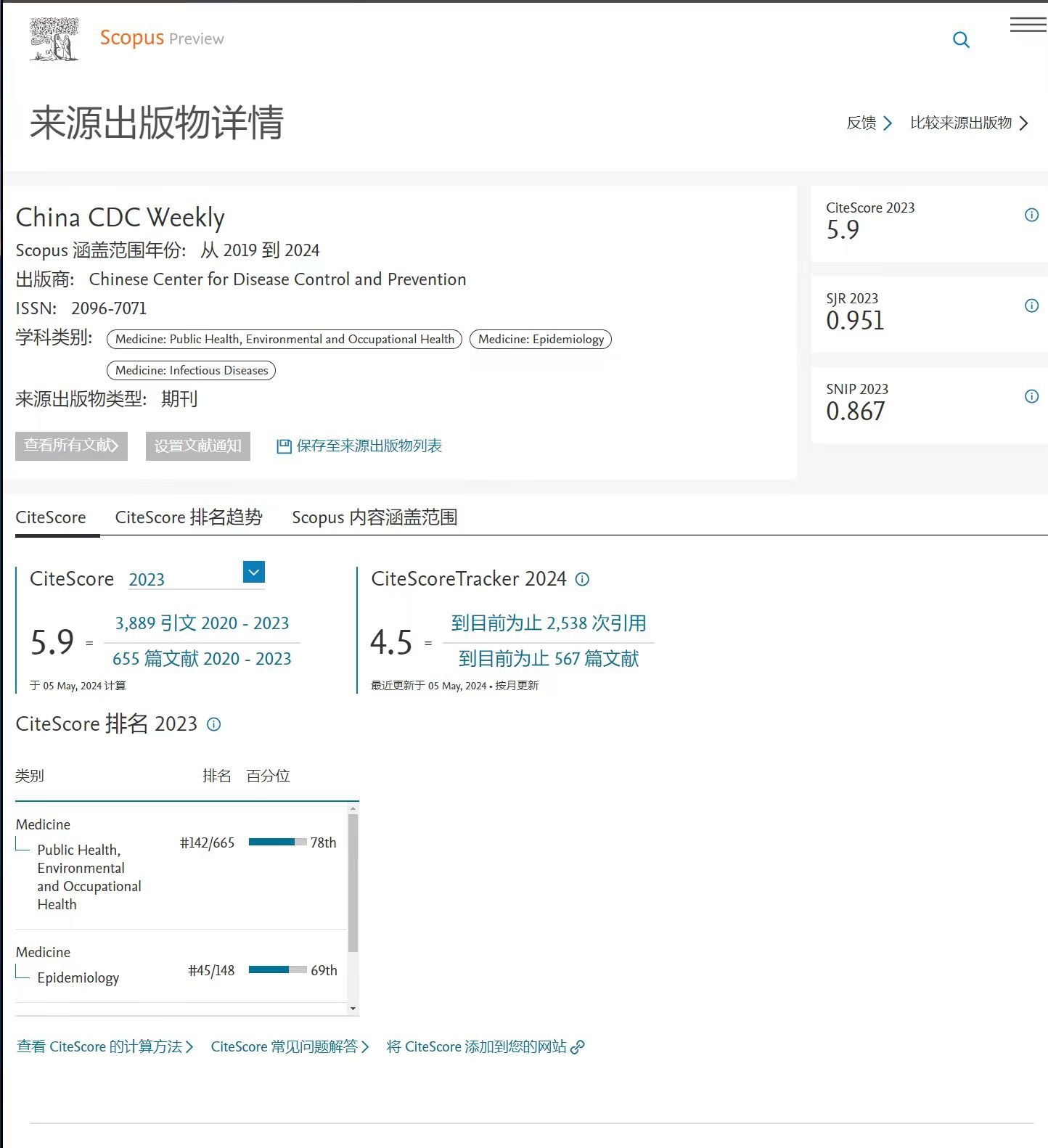
Task: Show info icon beside CiteScore 排名 2023
Action: pos(213,724)
